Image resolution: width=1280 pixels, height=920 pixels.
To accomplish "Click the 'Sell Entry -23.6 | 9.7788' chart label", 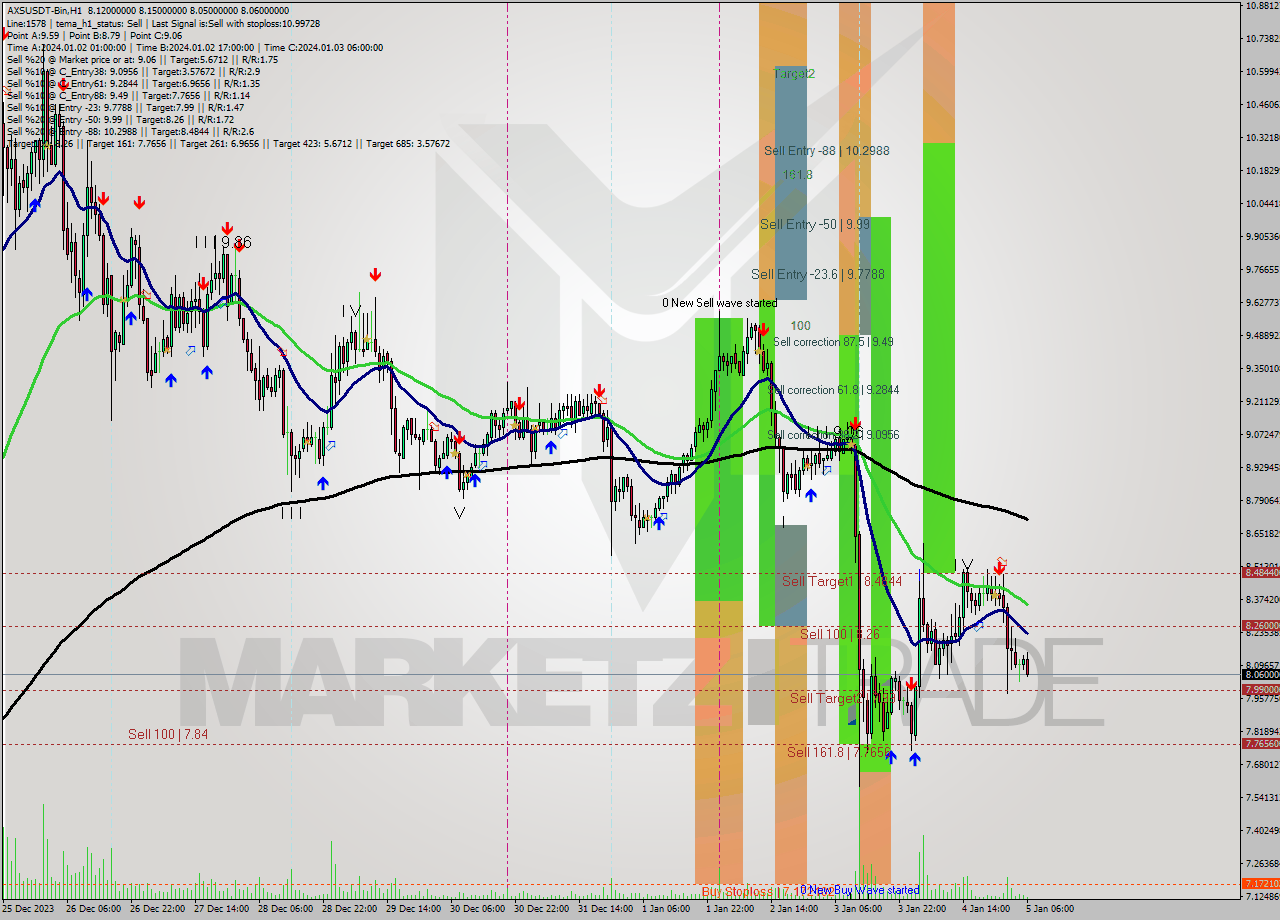I will click(x=817, y=273).
